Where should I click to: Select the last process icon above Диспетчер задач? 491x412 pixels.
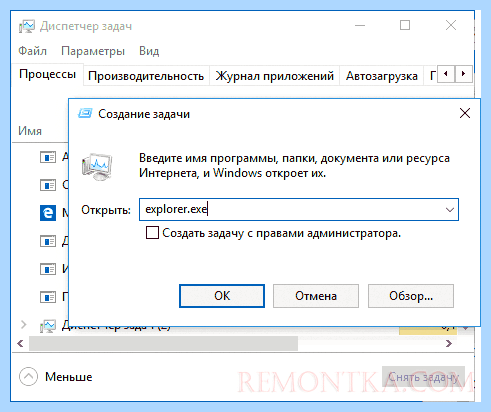click(x=48, y=297)
